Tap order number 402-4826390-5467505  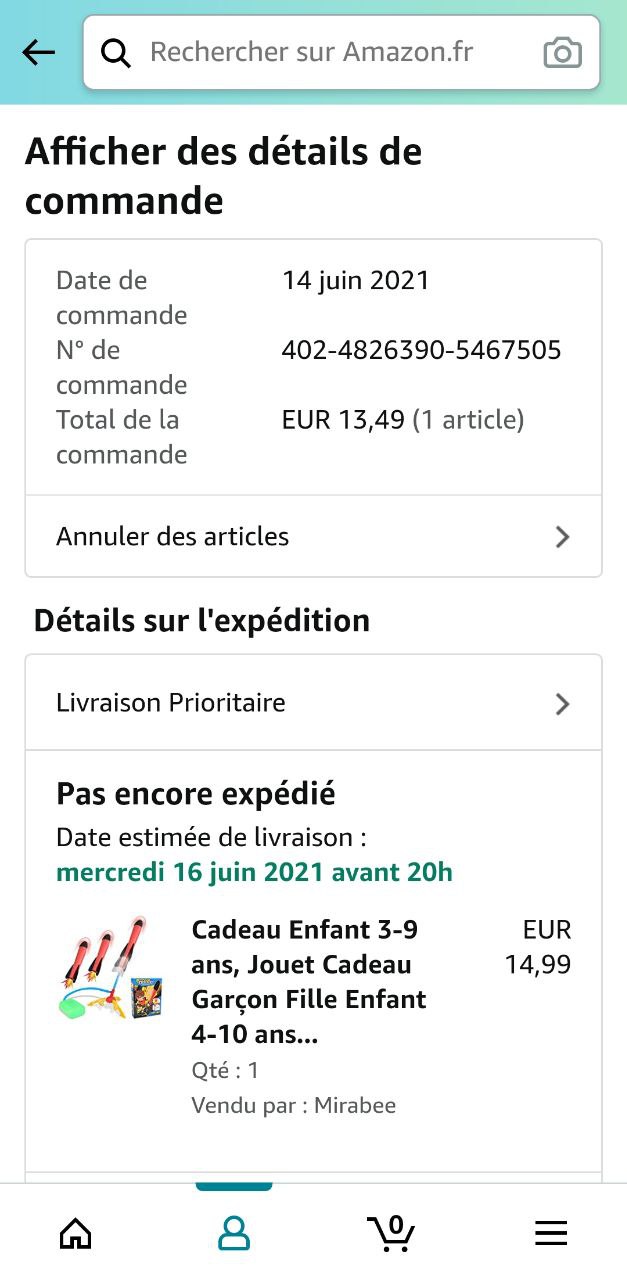(421, 350)
